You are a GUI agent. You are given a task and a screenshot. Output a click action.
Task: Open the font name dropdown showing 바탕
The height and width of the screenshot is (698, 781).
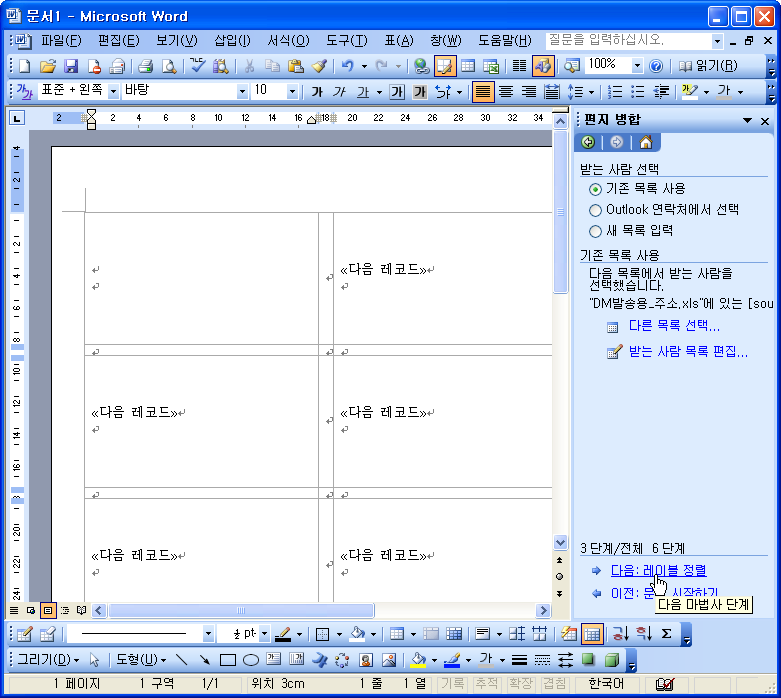242,92
